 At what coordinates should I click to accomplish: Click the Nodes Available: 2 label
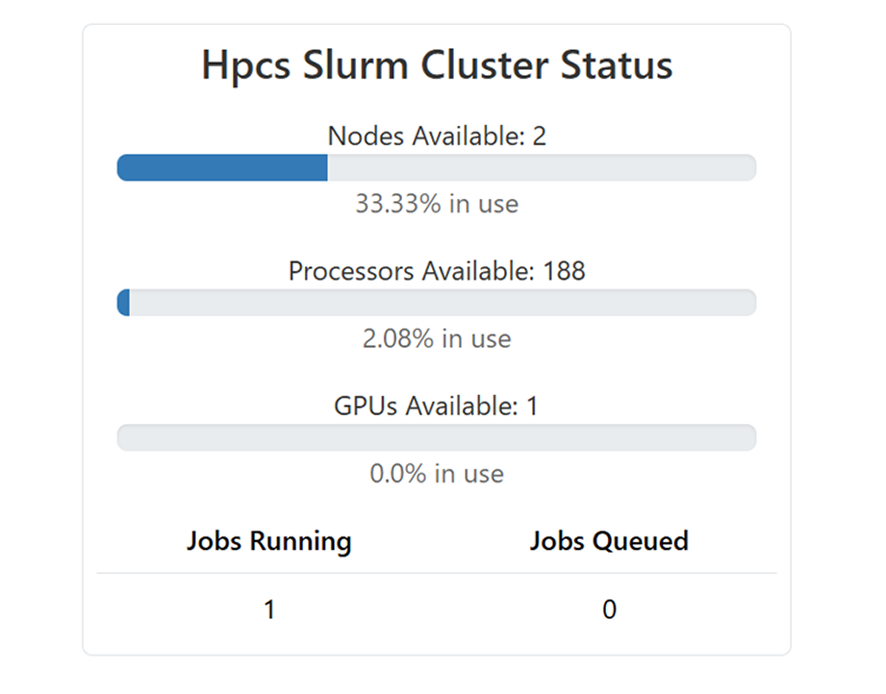(x=437, y=136)
